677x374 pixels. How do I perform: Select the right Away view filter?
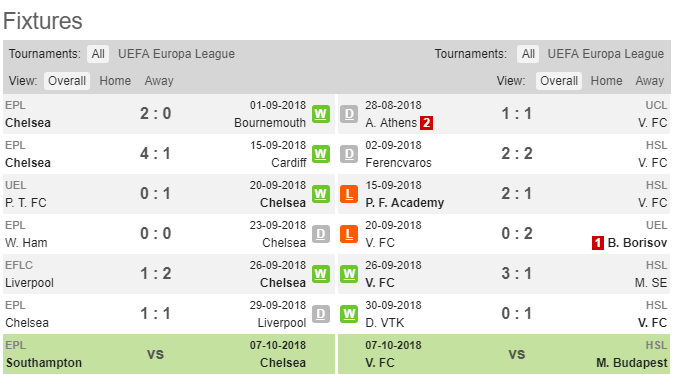pyautogui.click(x=649, y=81)
